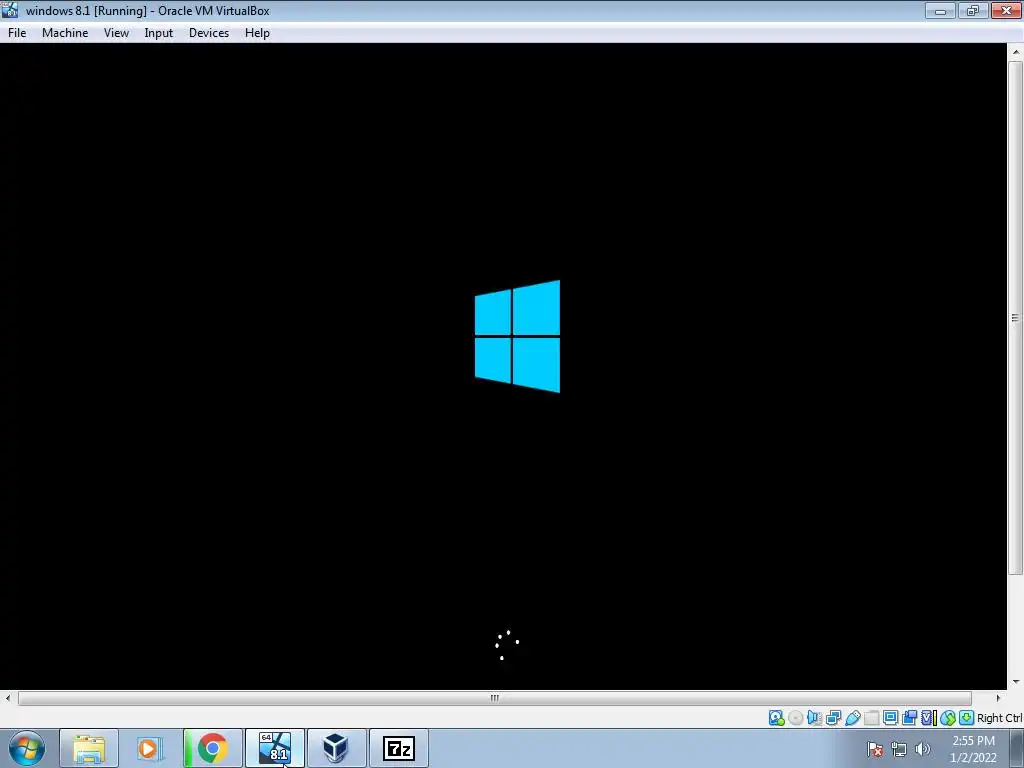Click the network tray icon
The width and height of the screenshot is (1024, 768).
pyautogui.click(x=899, y=749)
